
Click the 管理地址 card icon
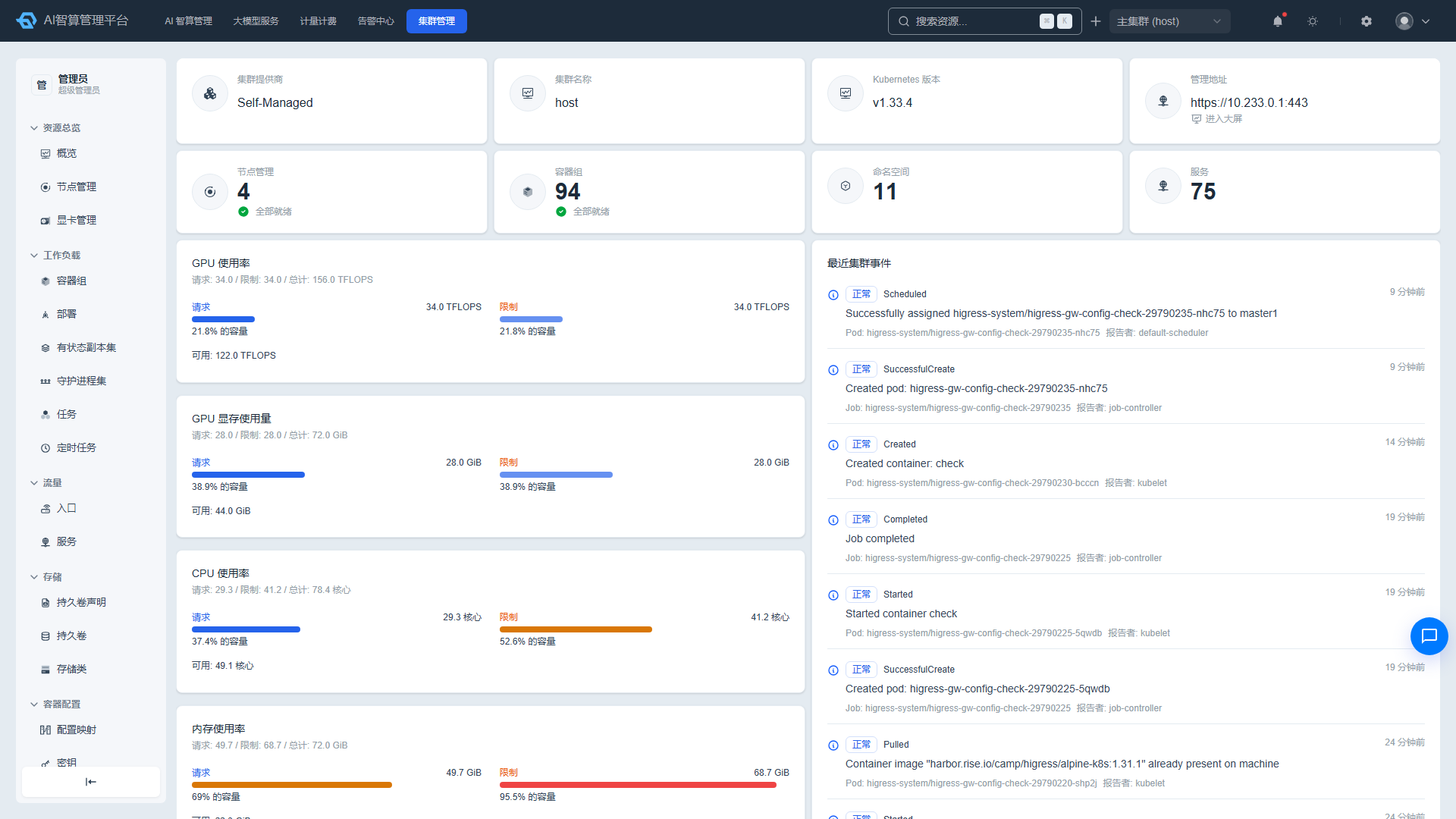pos(1163,101)
